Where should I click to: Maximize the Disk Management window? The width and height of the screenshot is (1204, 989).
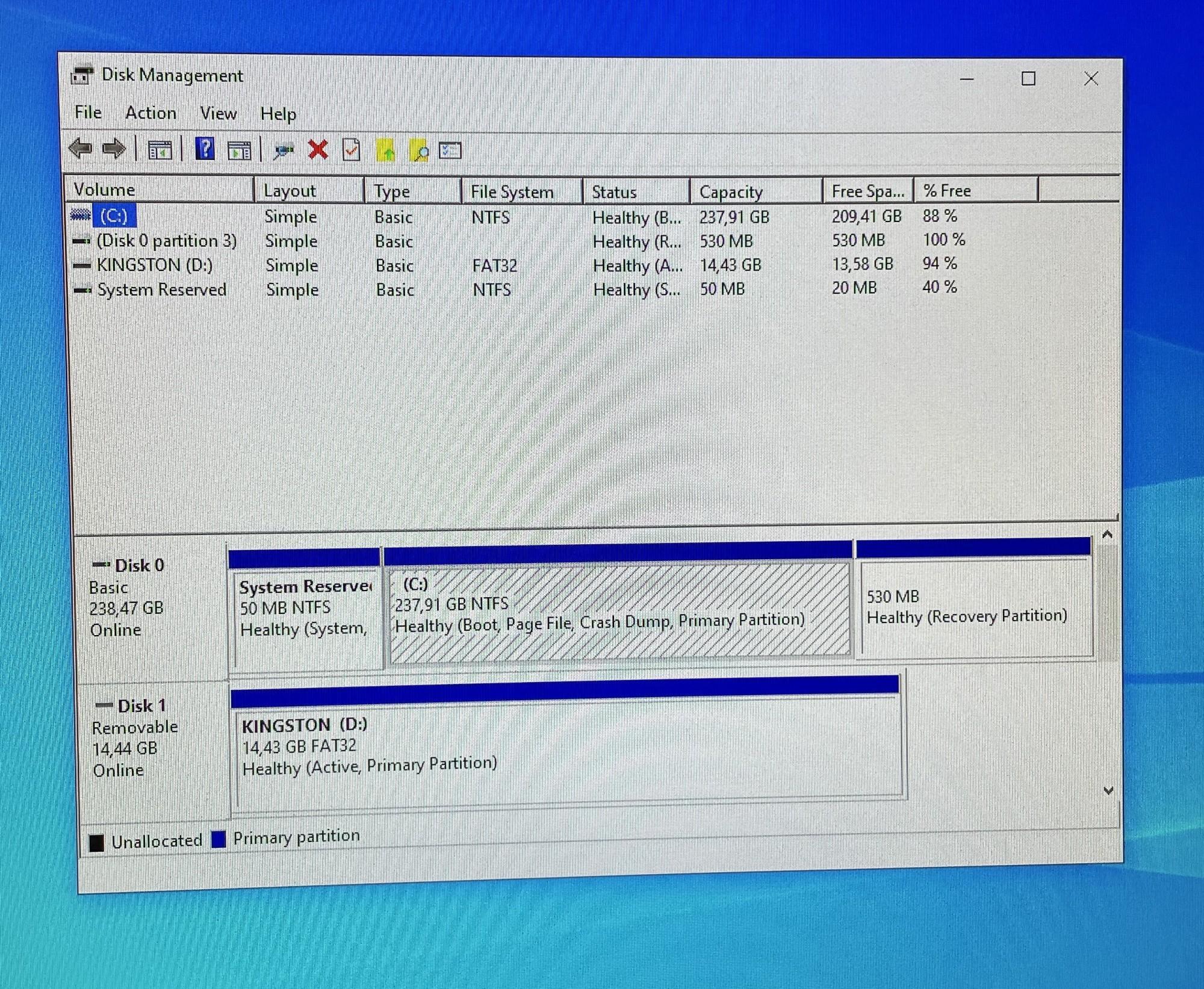(x=1028, y=78)
